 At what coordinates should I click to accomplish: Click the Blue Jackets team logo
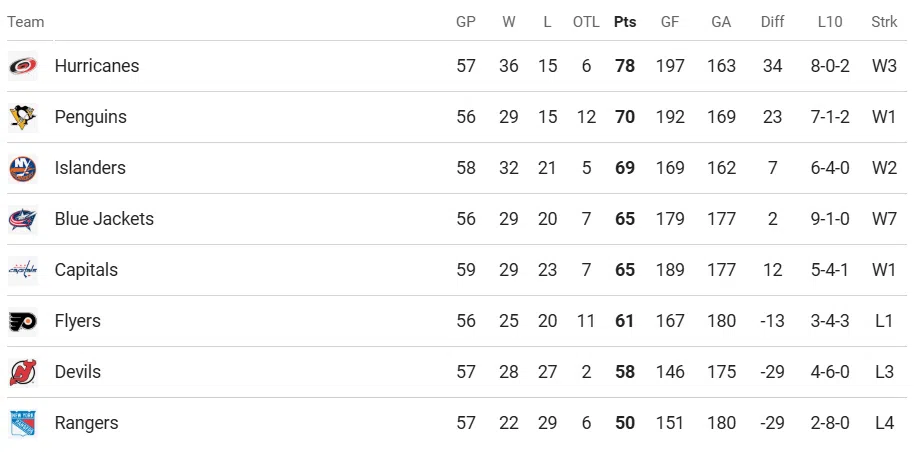click(x=23, y=219)
